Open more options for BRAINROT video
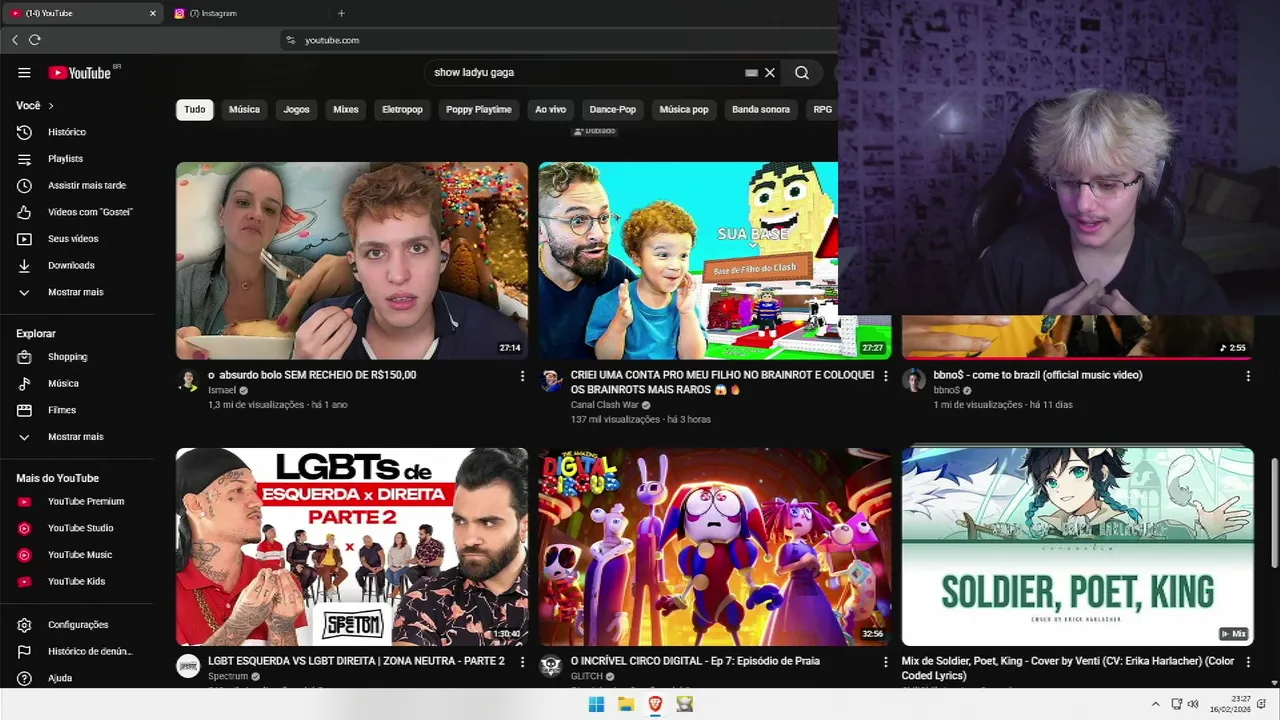This screenshot has width=1280, height=720. click(x=885, y=376)
